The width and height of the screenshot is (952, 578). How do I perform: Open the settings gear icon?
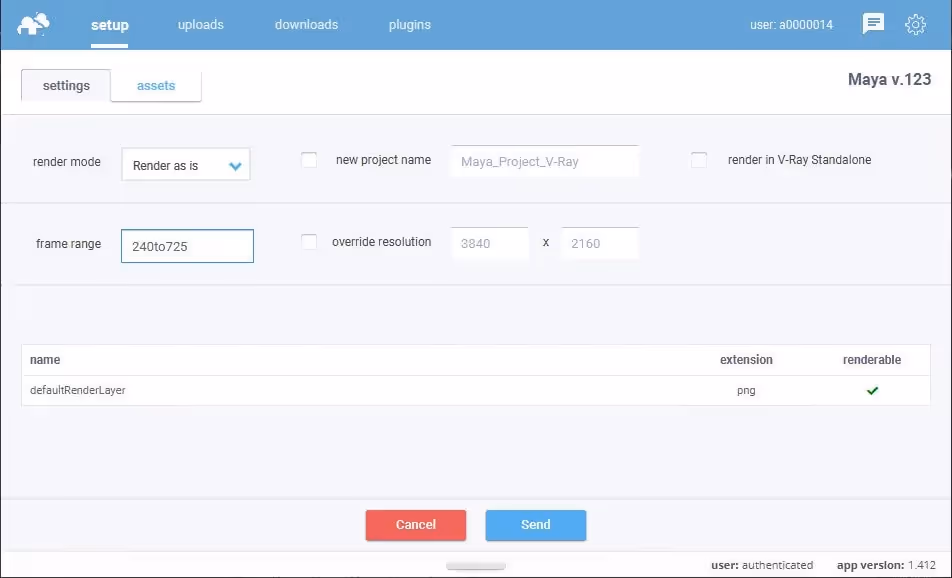[x=916, y=24]
